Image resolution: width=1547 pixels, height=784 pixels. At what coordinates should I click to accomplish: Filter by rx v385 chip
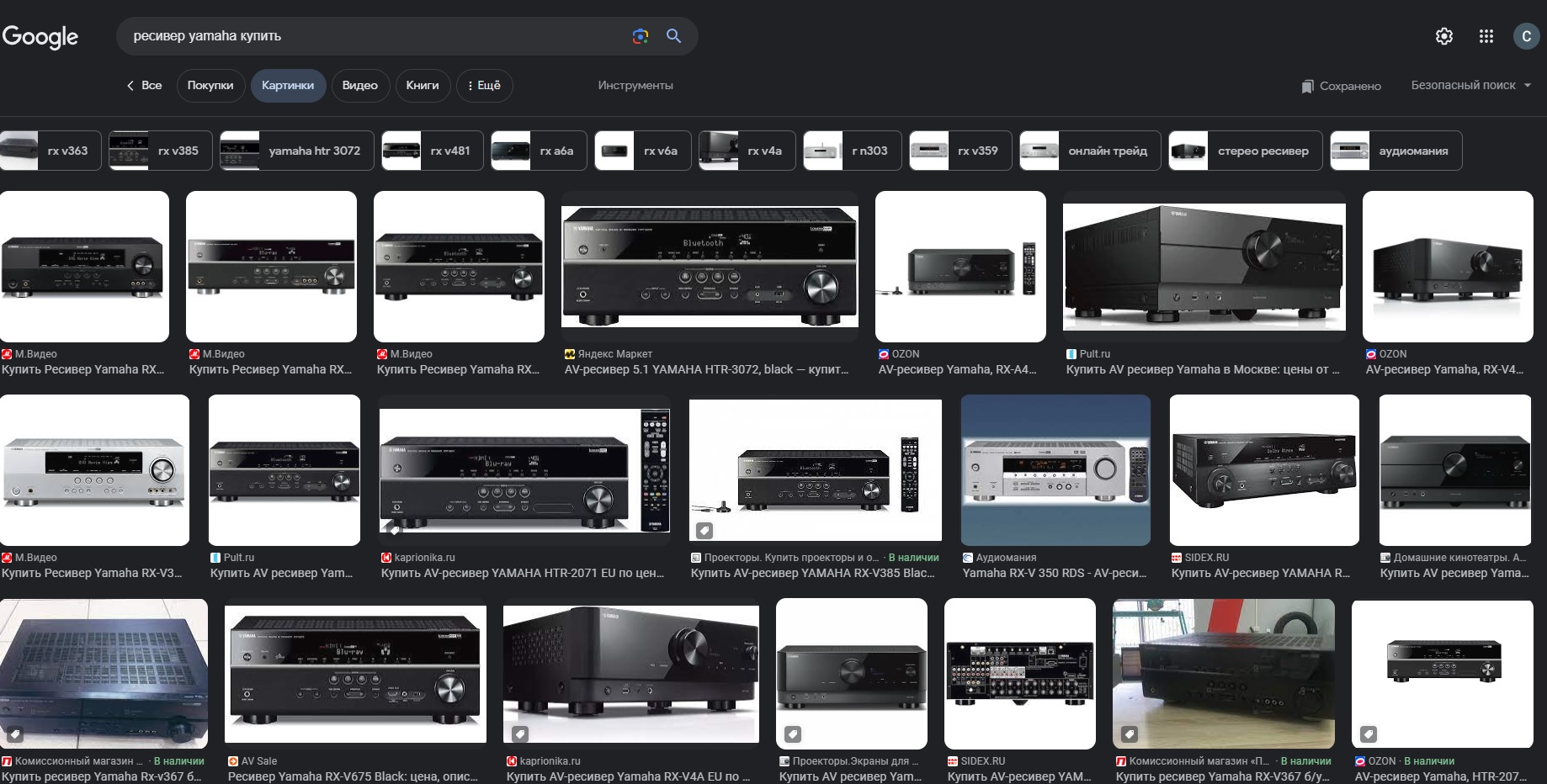[160, 151]
